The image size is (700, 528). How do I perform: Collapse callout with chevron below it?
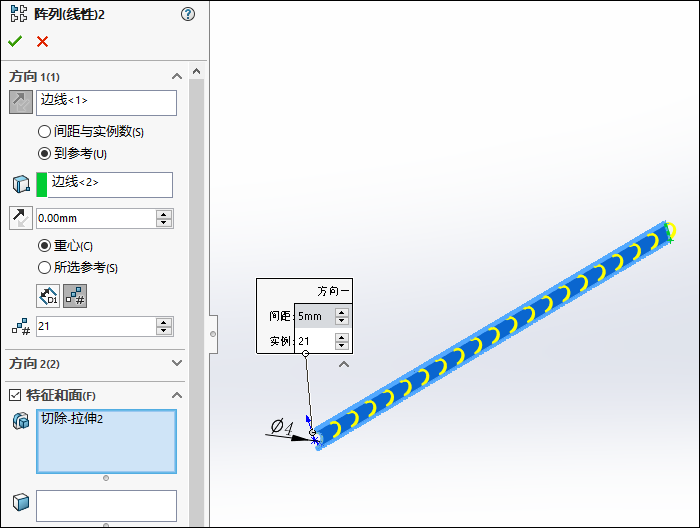click(344, 365)
